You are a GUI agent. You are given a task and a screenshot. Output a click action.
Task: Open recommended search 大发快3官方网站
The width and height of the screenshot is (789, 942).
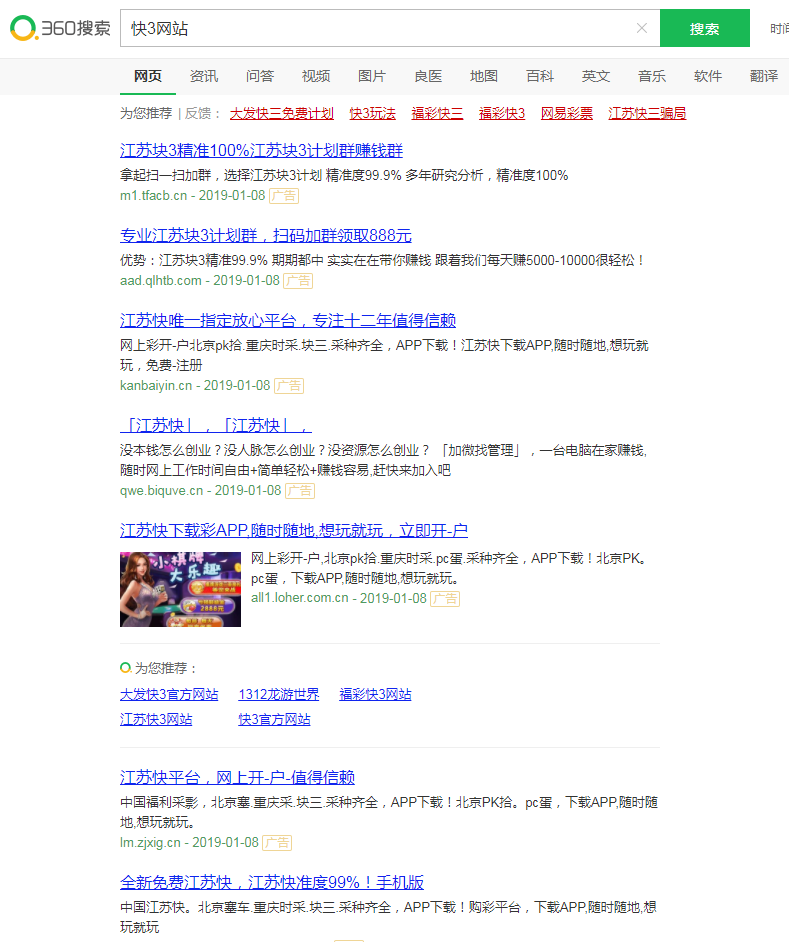tap(169, 694)
